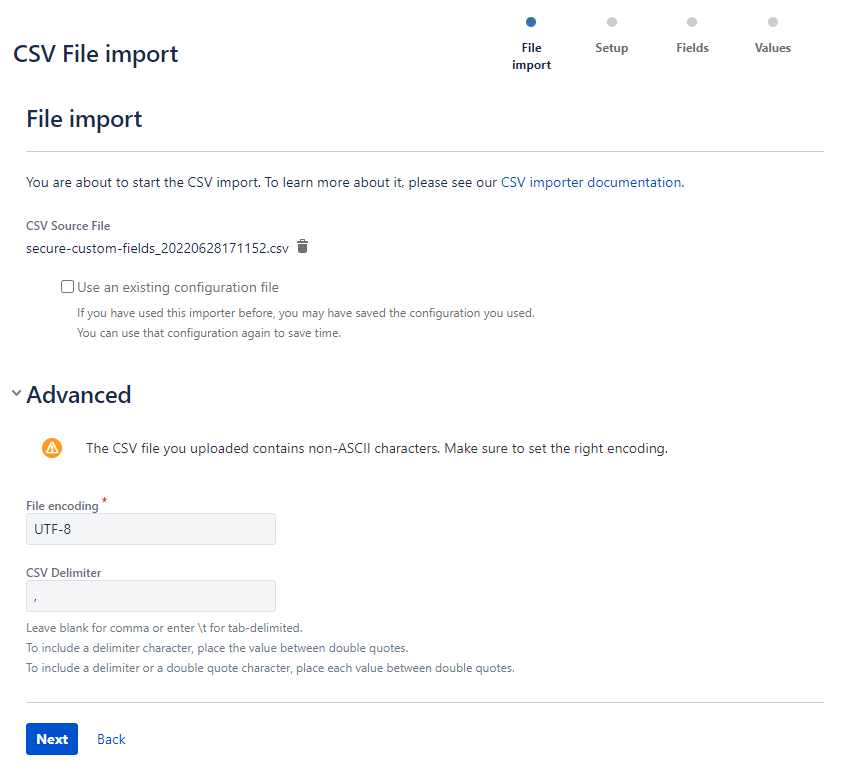The width and height of the screenshot is (849, 762).
Task: Click into the CSV Delimiter text box
Action: pyautogui.click(x=150, y=596)
